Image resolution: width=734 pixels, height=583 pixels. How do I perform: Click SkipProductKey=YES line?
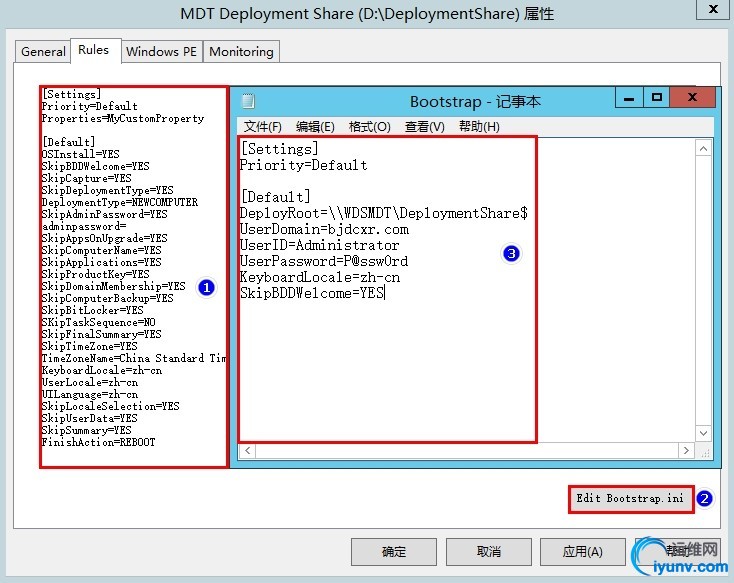pyautogui.click(x=95, y=274)
